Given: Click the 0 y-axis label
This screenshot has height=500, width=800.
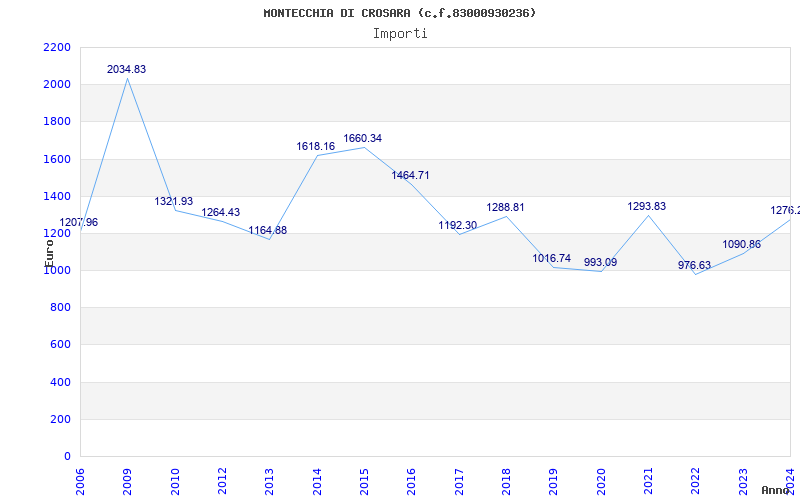Looking at the screenshot, I should tap(67, 457).
